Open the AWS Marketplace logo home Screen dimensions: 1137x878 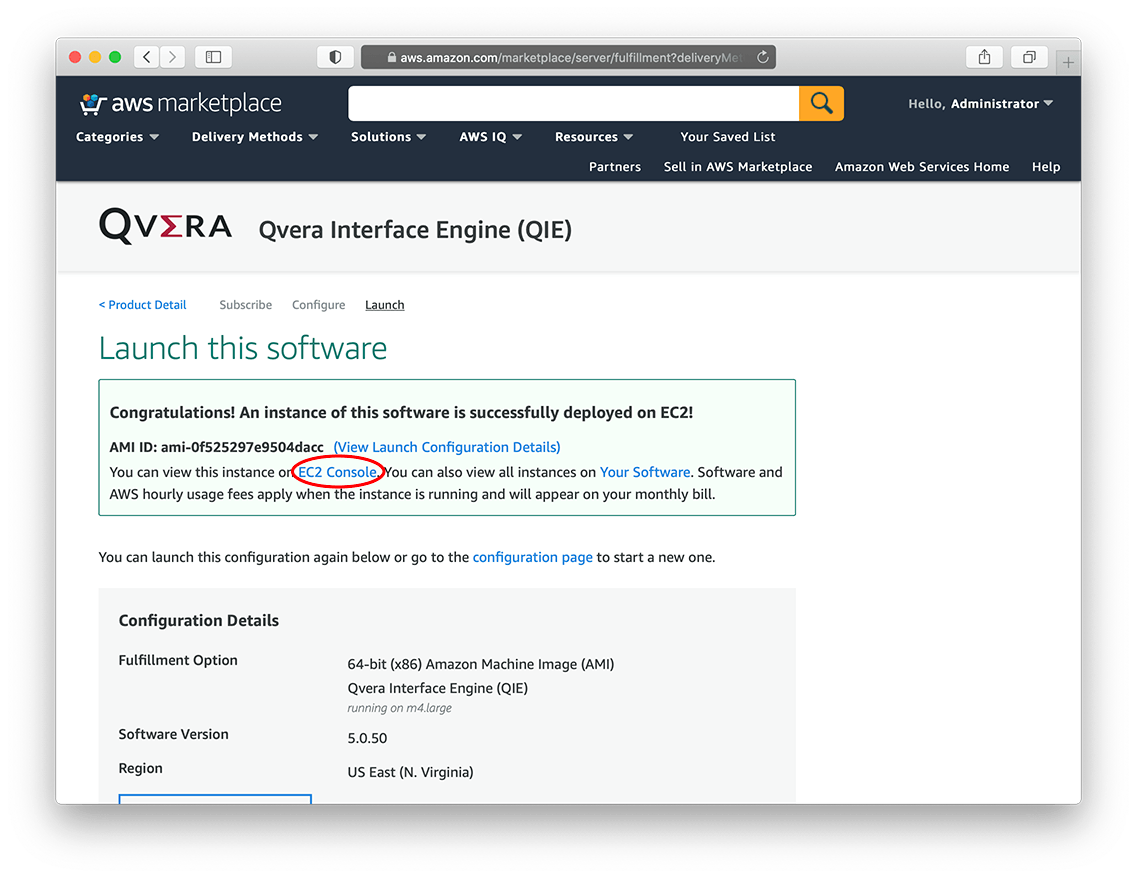180,104
